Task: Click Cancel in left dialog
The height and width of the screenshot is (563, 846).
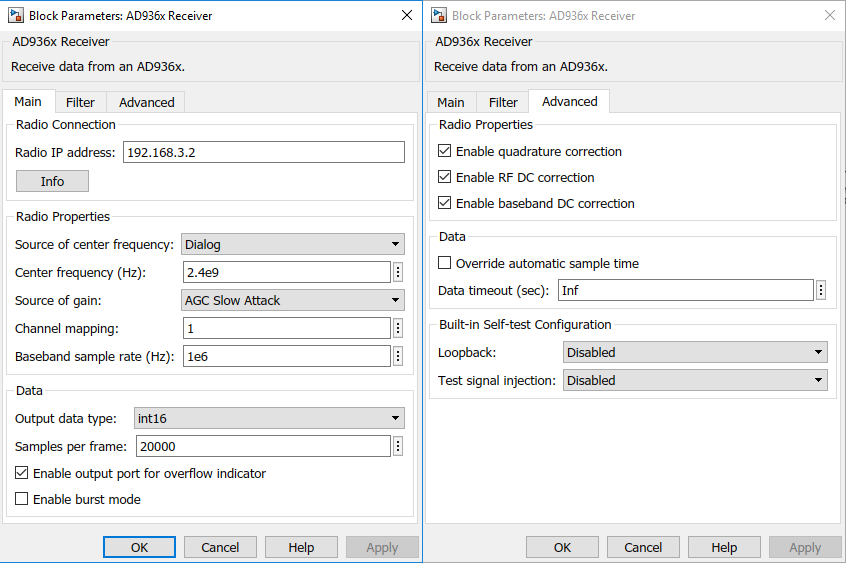Action: 220,547
